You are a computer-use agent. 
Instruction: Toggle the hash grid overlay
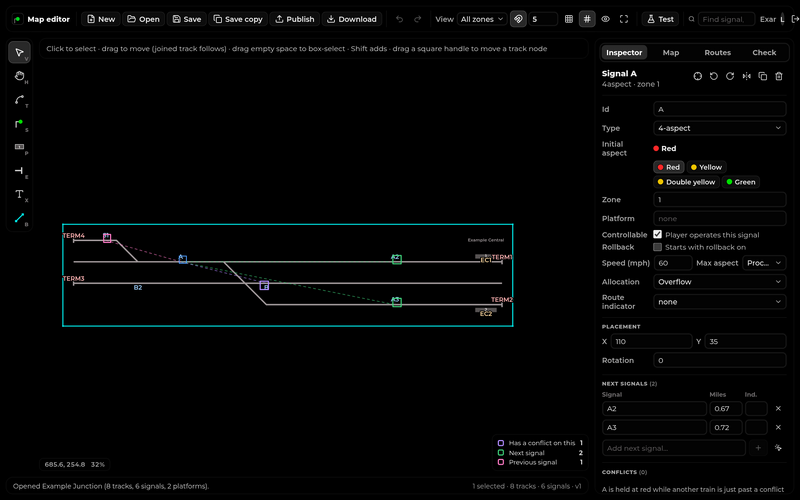click(x=587, y=19)
